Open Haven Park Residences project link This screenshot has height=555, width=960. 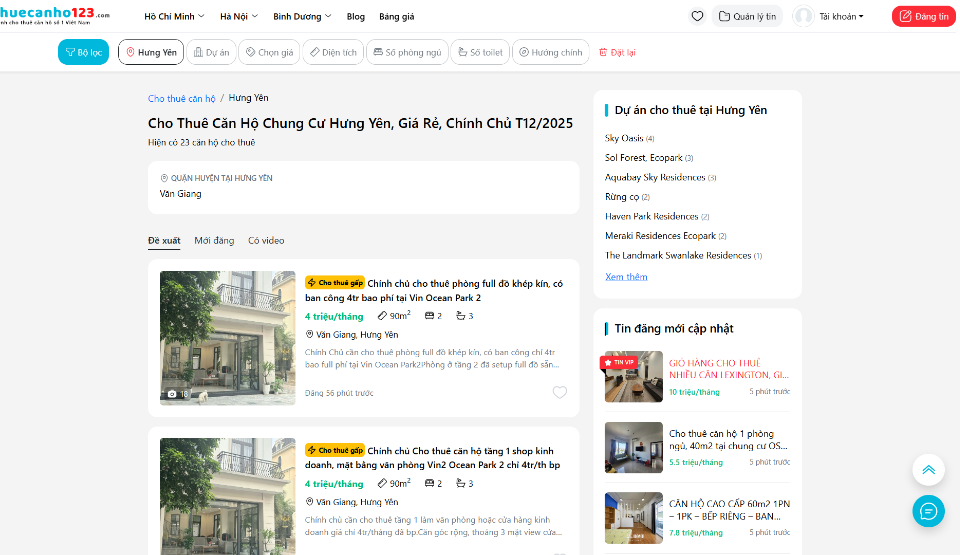(657, 216)
